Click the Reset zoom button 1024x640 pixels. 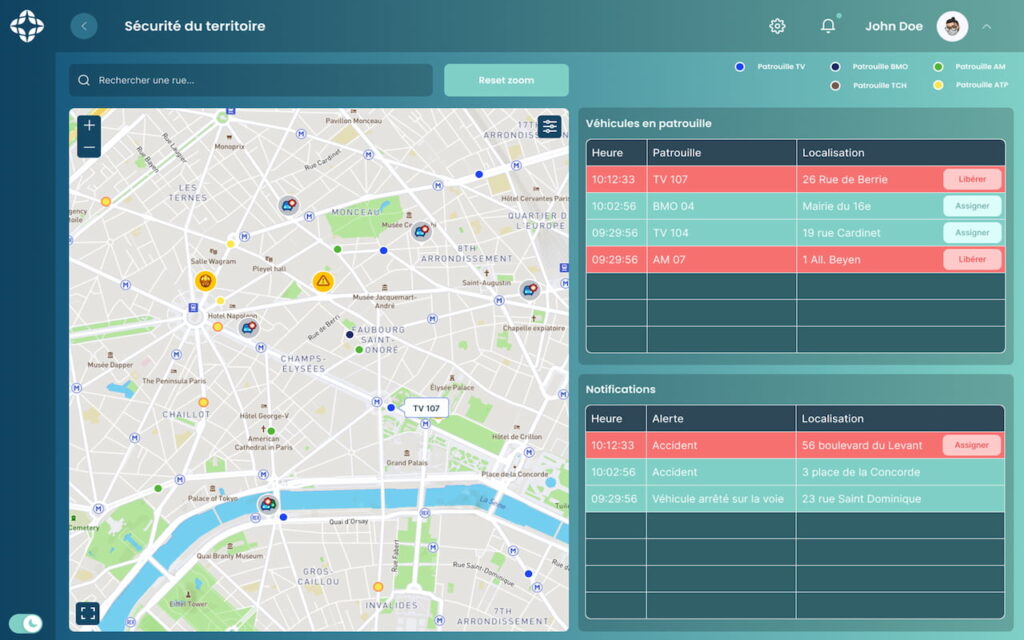coord(506,80)
